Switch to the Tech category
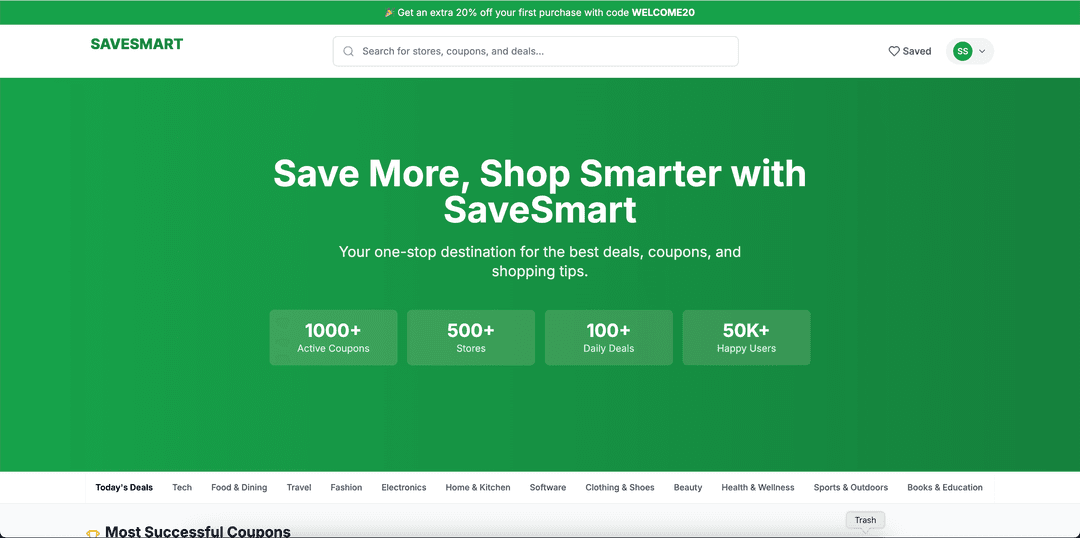1080x538 pixels. (x=182, y=487)
